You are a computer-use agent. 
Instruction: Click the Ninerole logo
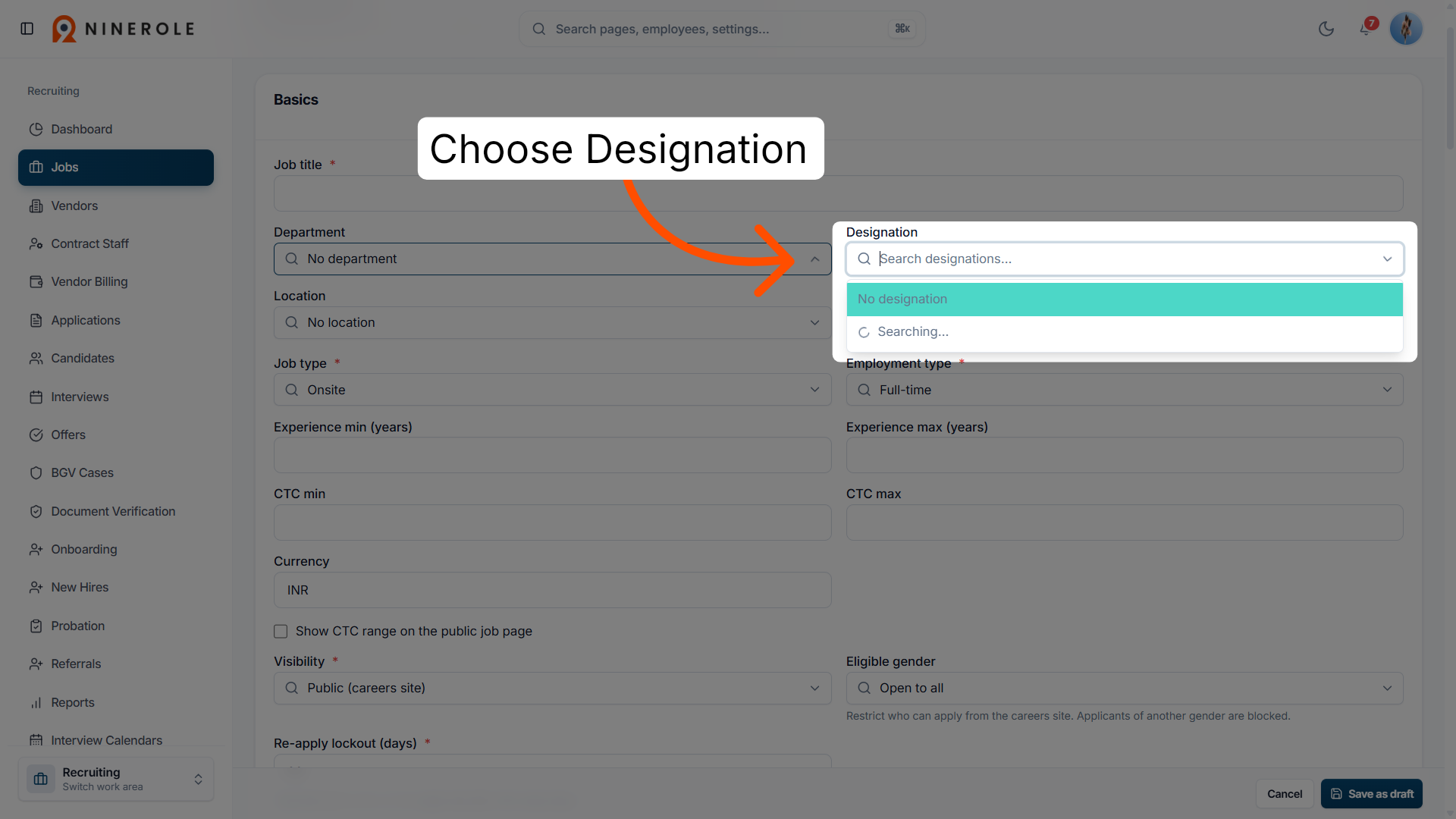(124, 29)
